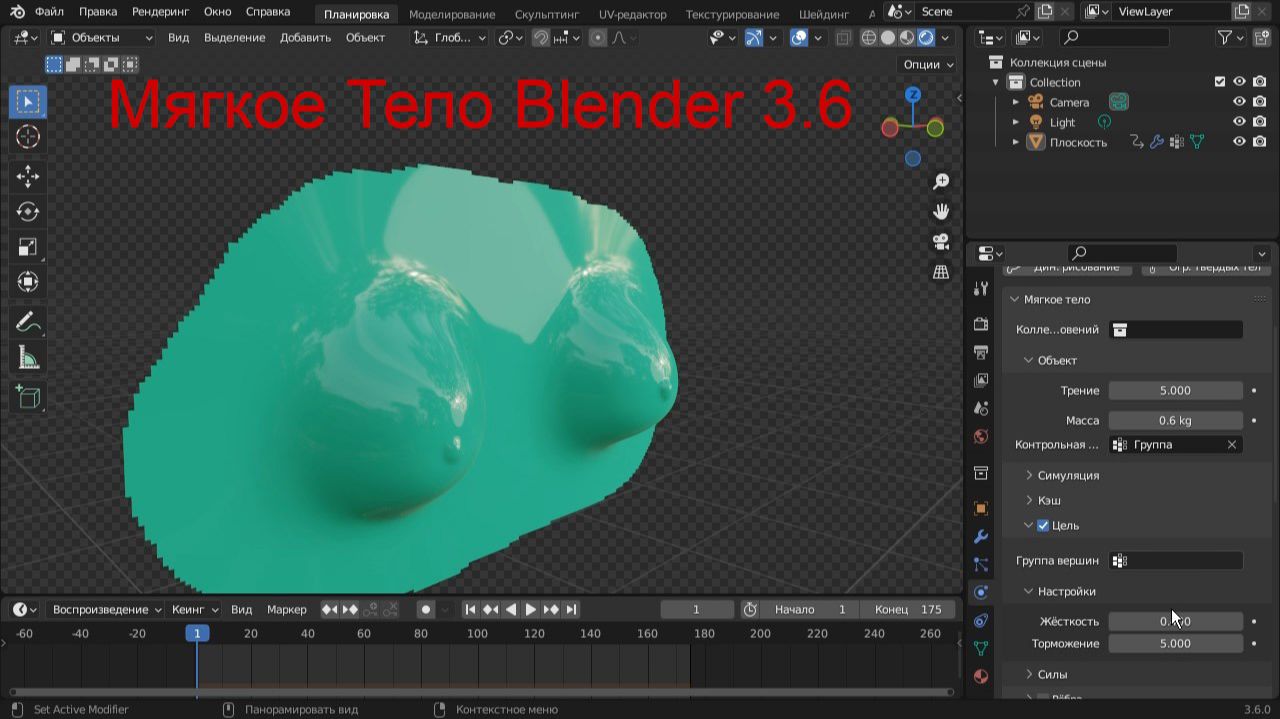Play the animation forward

coord(531,609)
